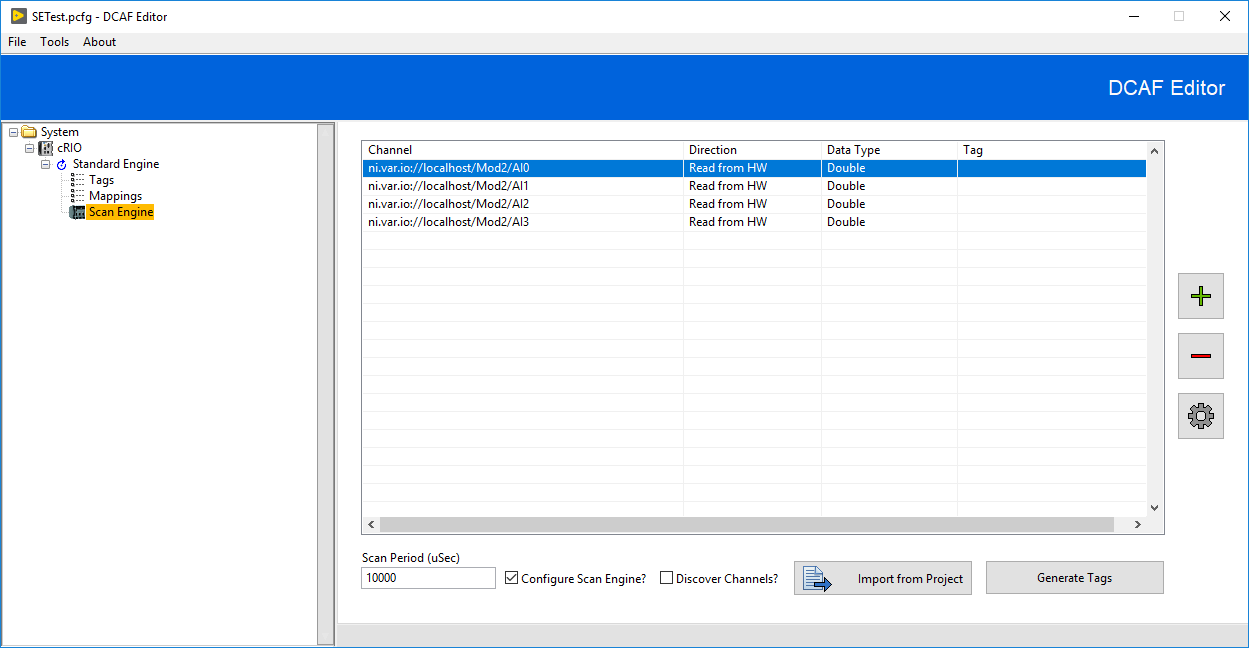Select the Standard Engine tree item
The width and height of the screenshot is (1249, 648).
tap(116, 164)
